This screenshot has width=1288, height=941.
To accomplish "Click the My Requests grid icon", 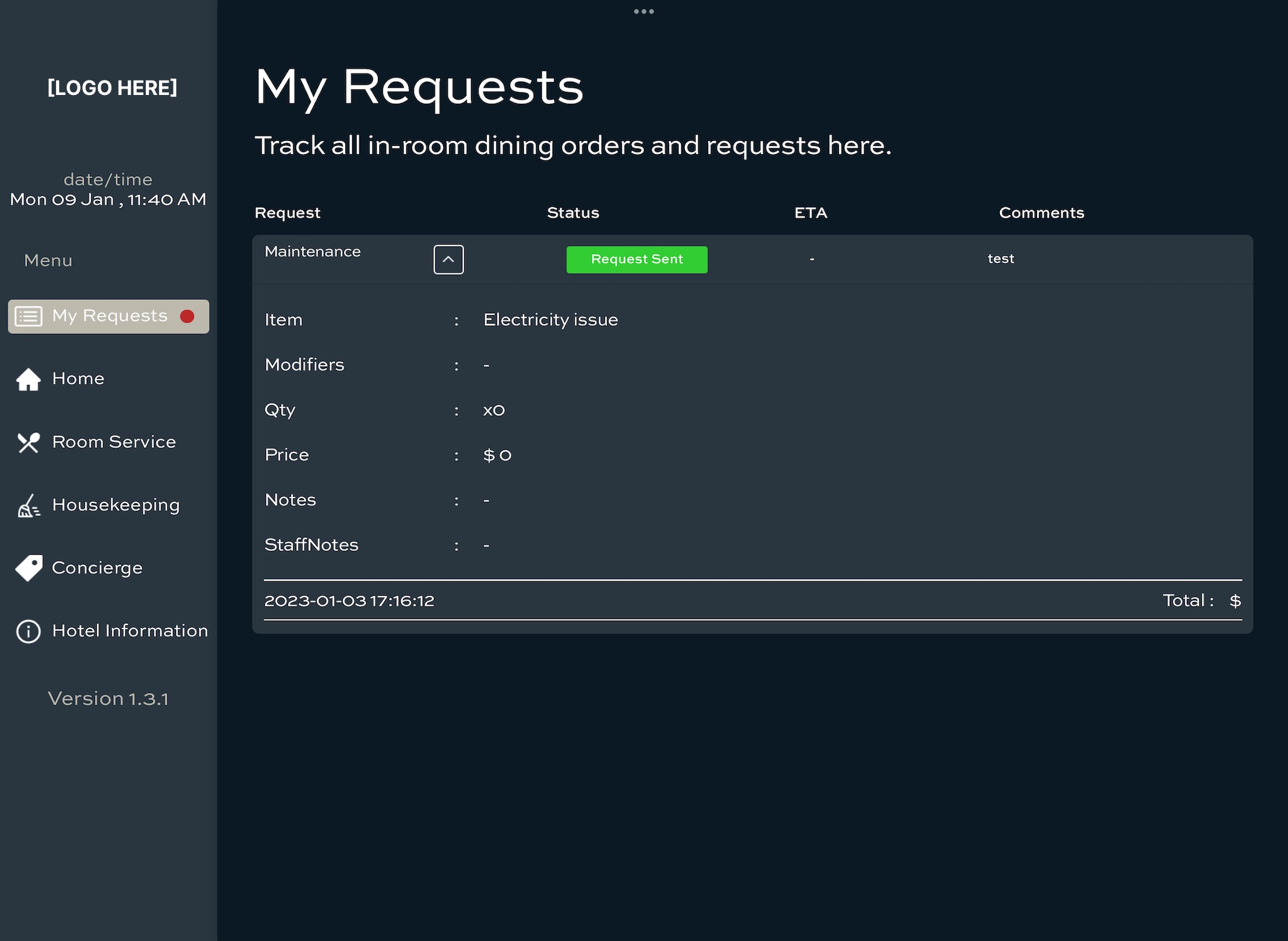I will 29,316.
